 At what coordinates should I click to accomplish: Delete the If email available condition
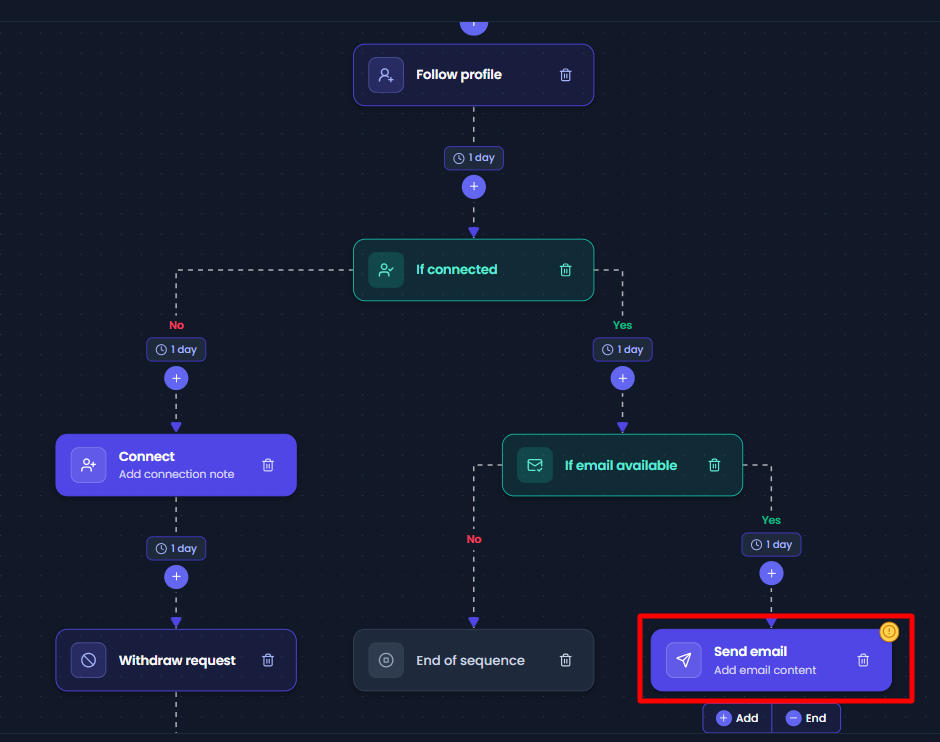[x=714, y=465]
